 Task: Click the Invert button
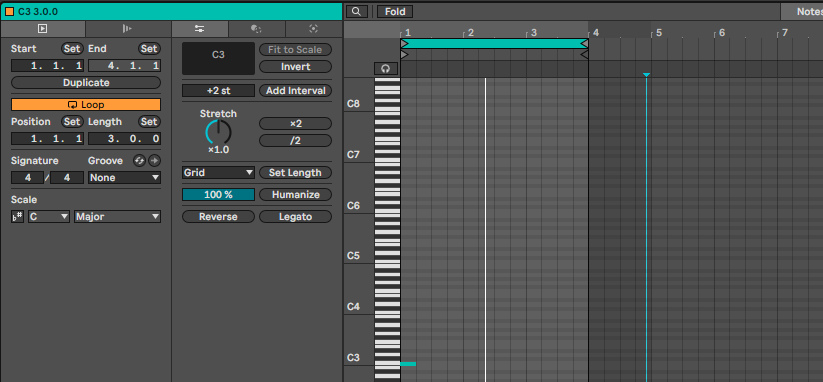tap(296, 67)
